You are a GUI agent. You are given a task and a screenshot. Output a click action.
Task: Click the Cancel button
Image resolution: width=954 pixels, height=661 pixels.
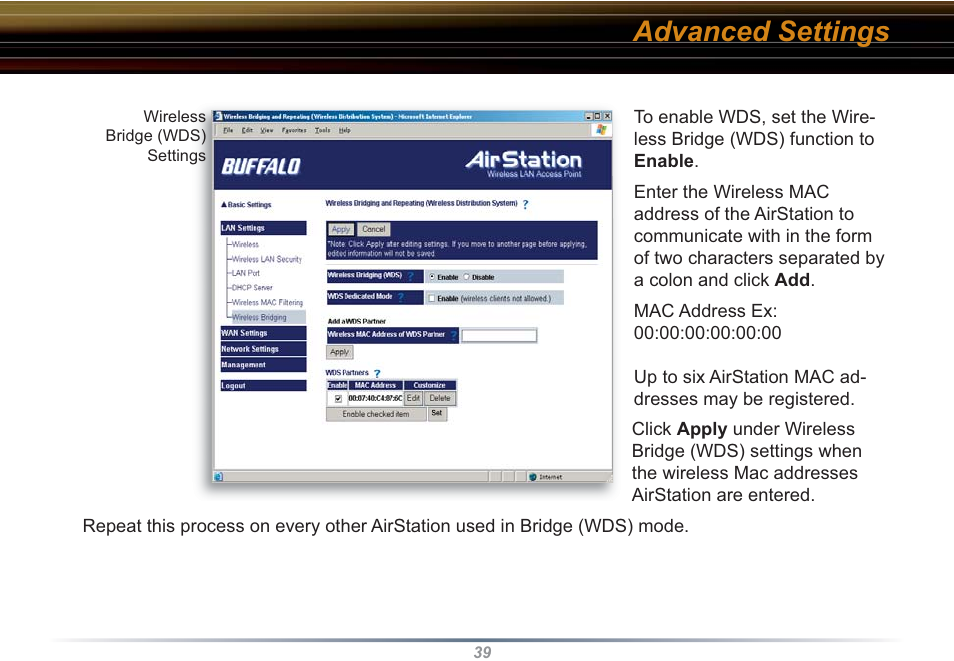click(x=374, y=229)
